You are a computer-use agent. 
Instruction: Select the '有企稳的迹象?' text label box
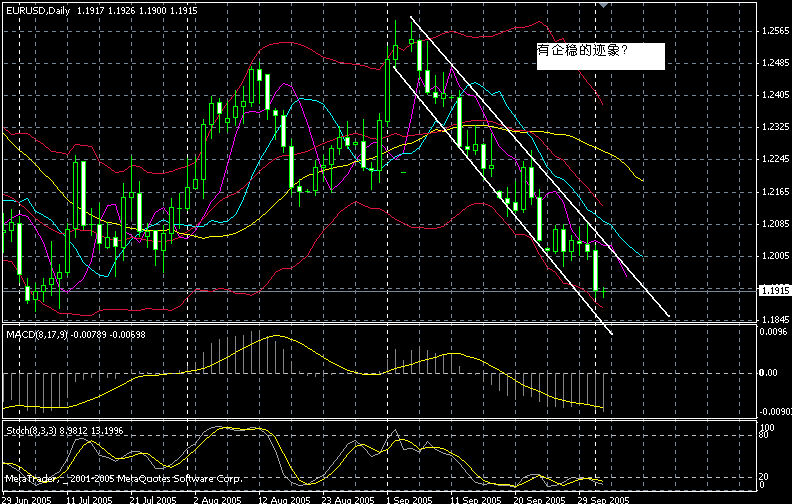601,56
